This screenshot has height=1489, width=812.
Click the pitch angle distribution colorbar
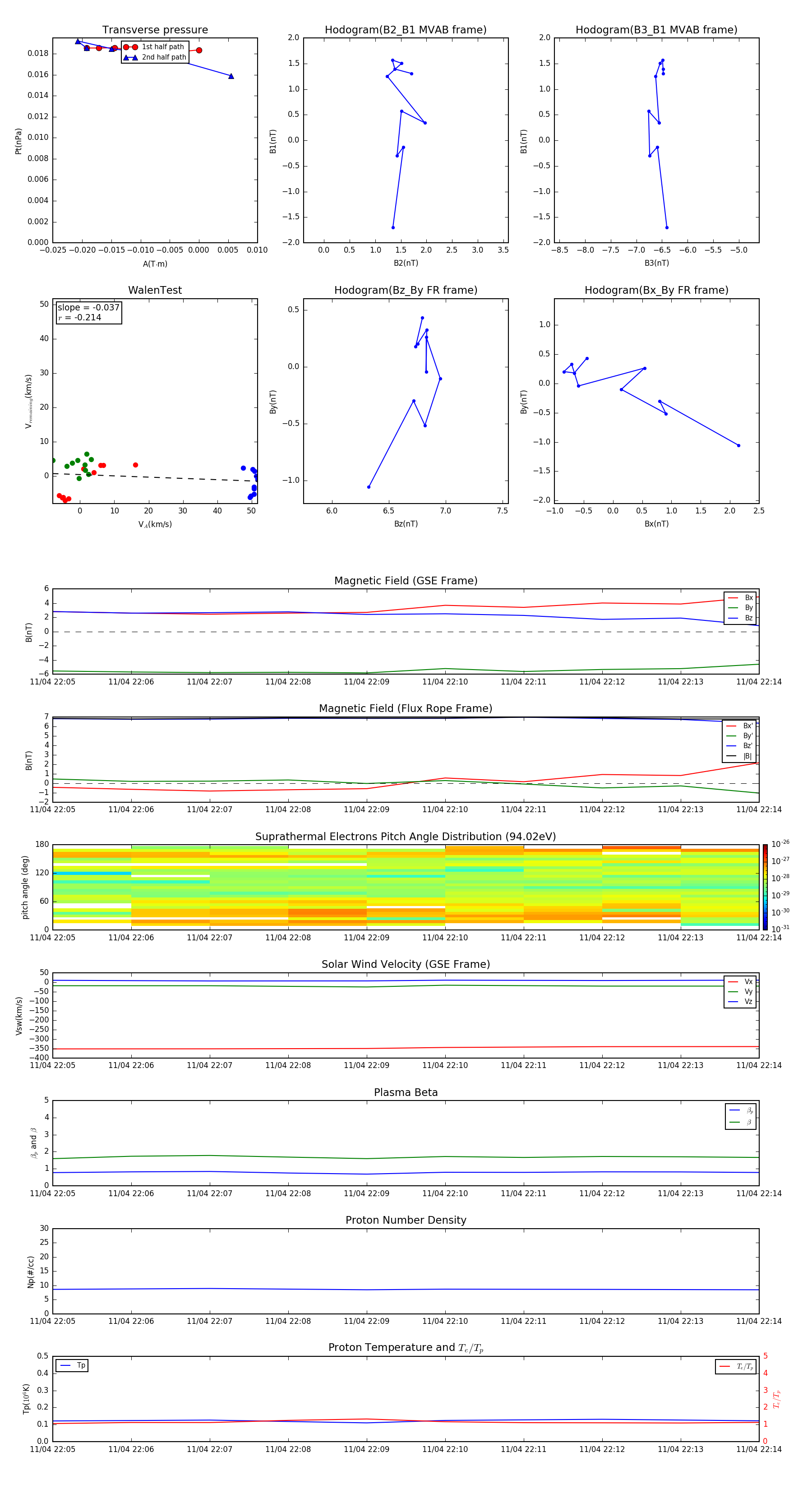(765, 887)
